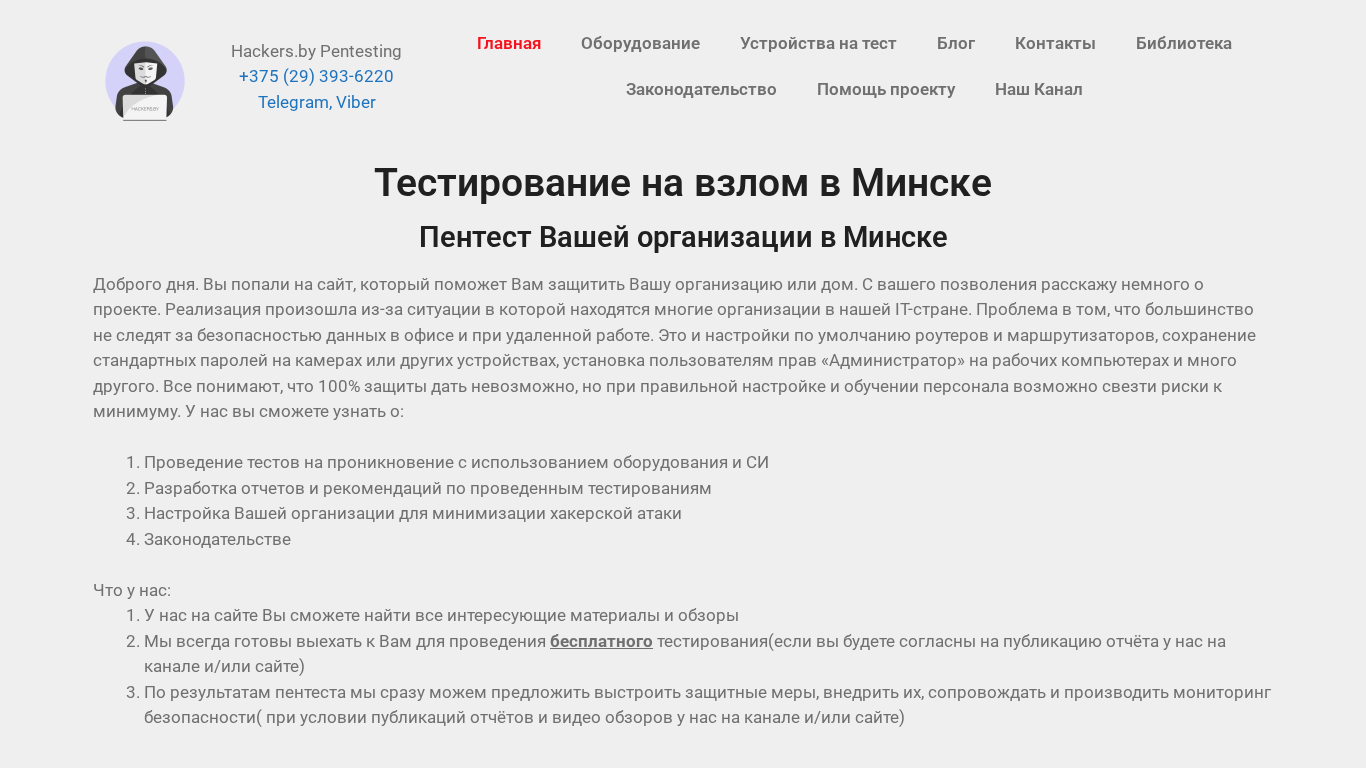
Task: Open the Оборудование menu item
Action: coord(640,44)
